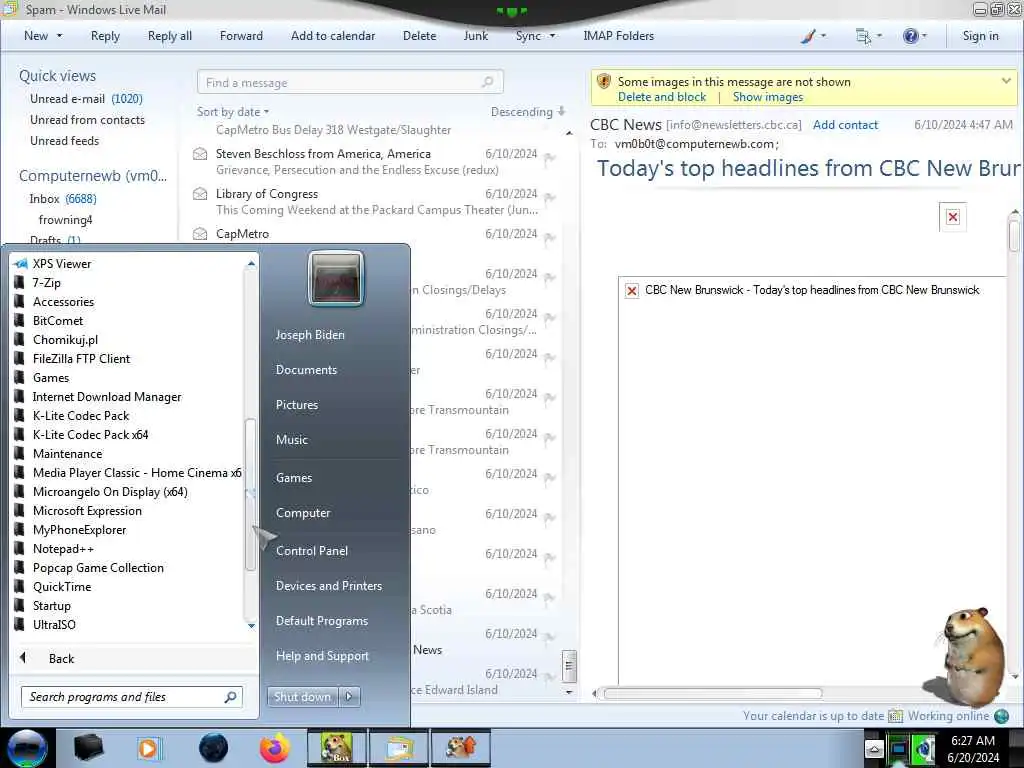Viewport: 1024px width, 768px height.
Task: Open the Accessories folder in start menu
Action: coord(63,302)
